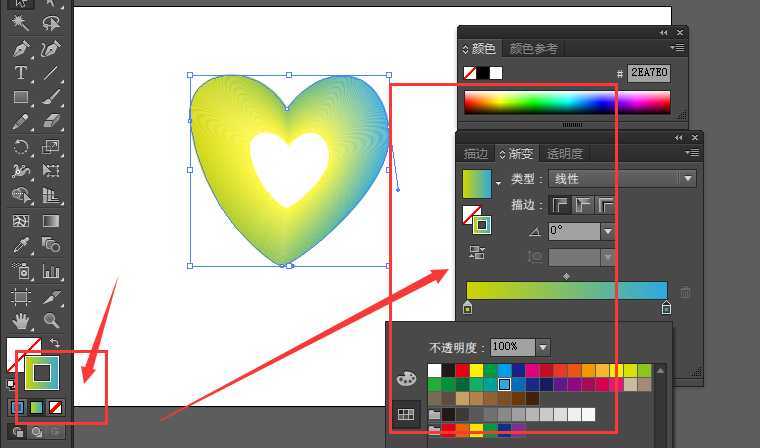Click the right blue gradient stop
This screenshot has height=448, width=760.
666,307
